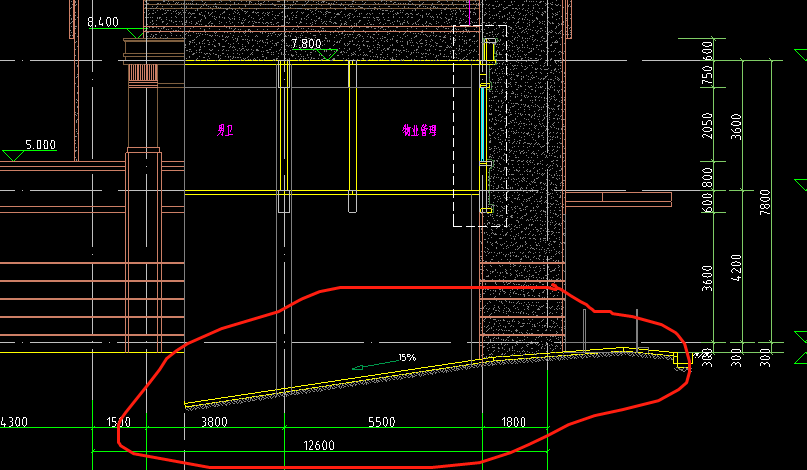Image resolution: width=807 pixels, height=470 pixels.
Task: Select the 7.800 elevation label
Action: (305, 44)
